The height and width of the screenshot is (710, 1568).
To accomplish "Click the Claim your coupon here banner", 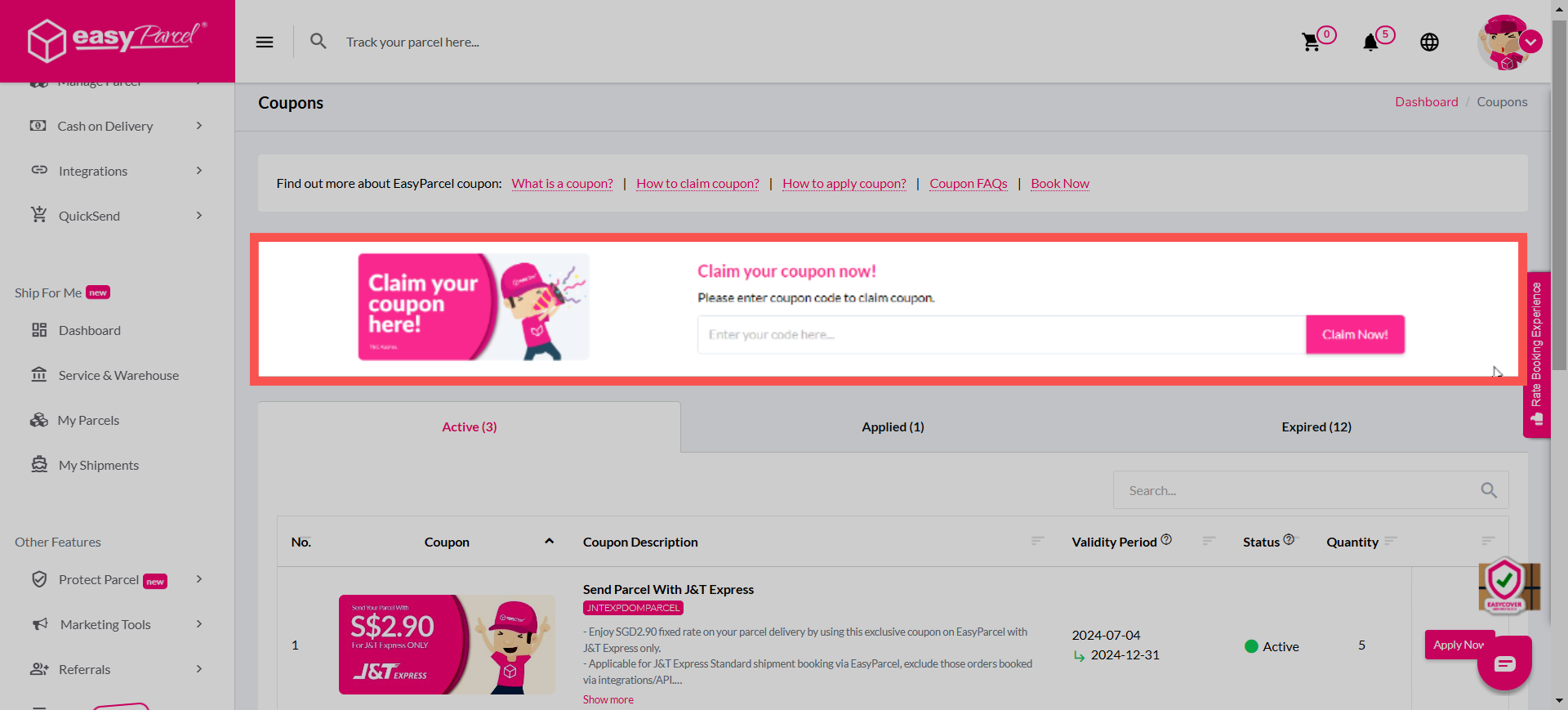I will coord(474,307).
